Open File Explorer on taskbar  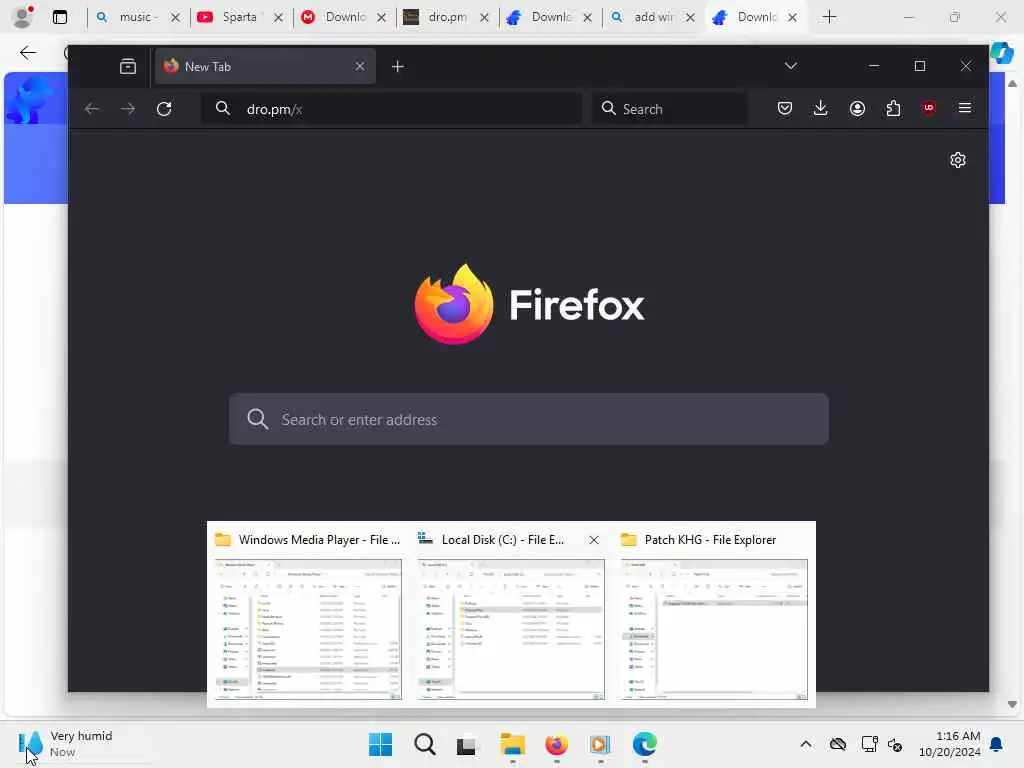pos(513,744)
